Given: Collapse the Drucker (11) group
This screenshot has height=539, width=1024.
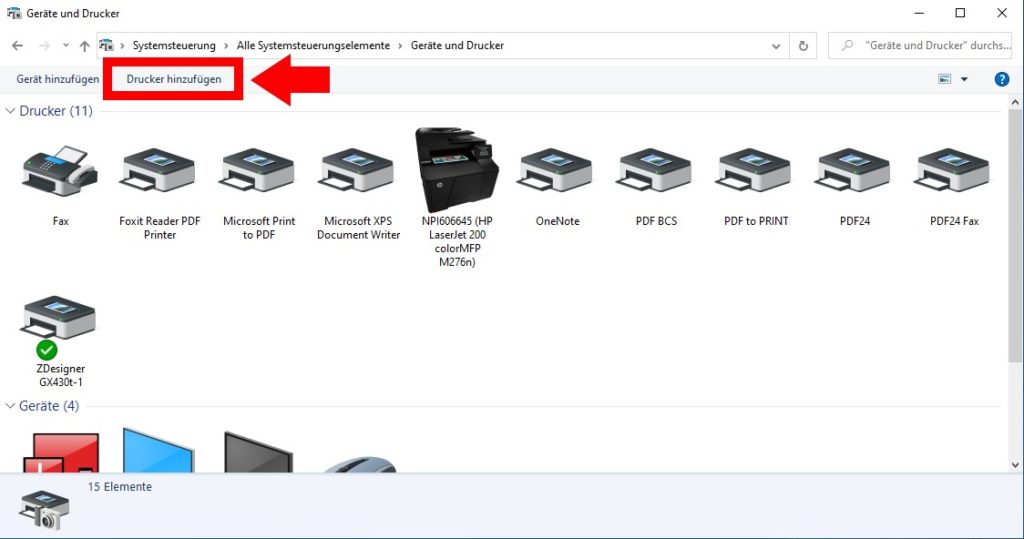Looking at the screenshot, I should (x=10, y=111).
